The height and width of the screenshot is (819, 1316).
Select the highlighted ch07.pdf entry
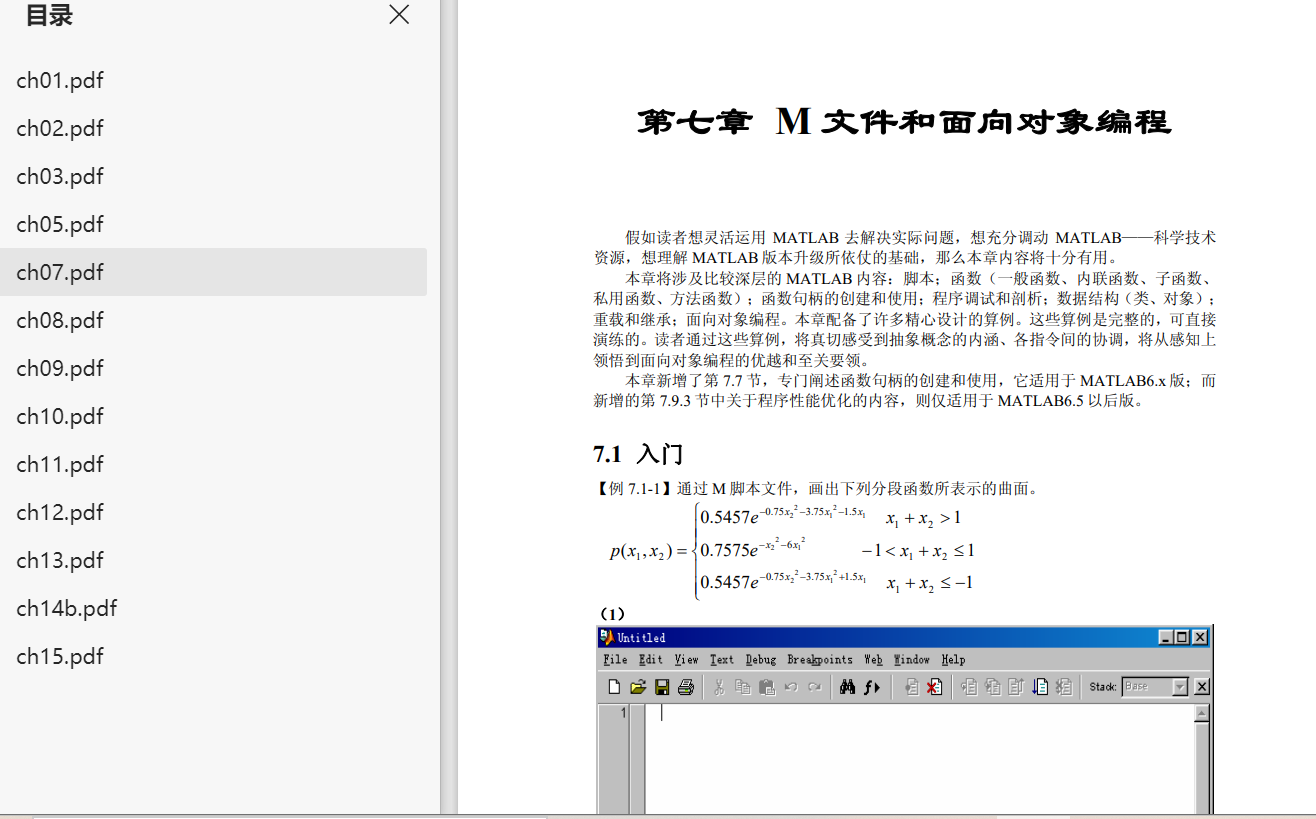(213, 272)
